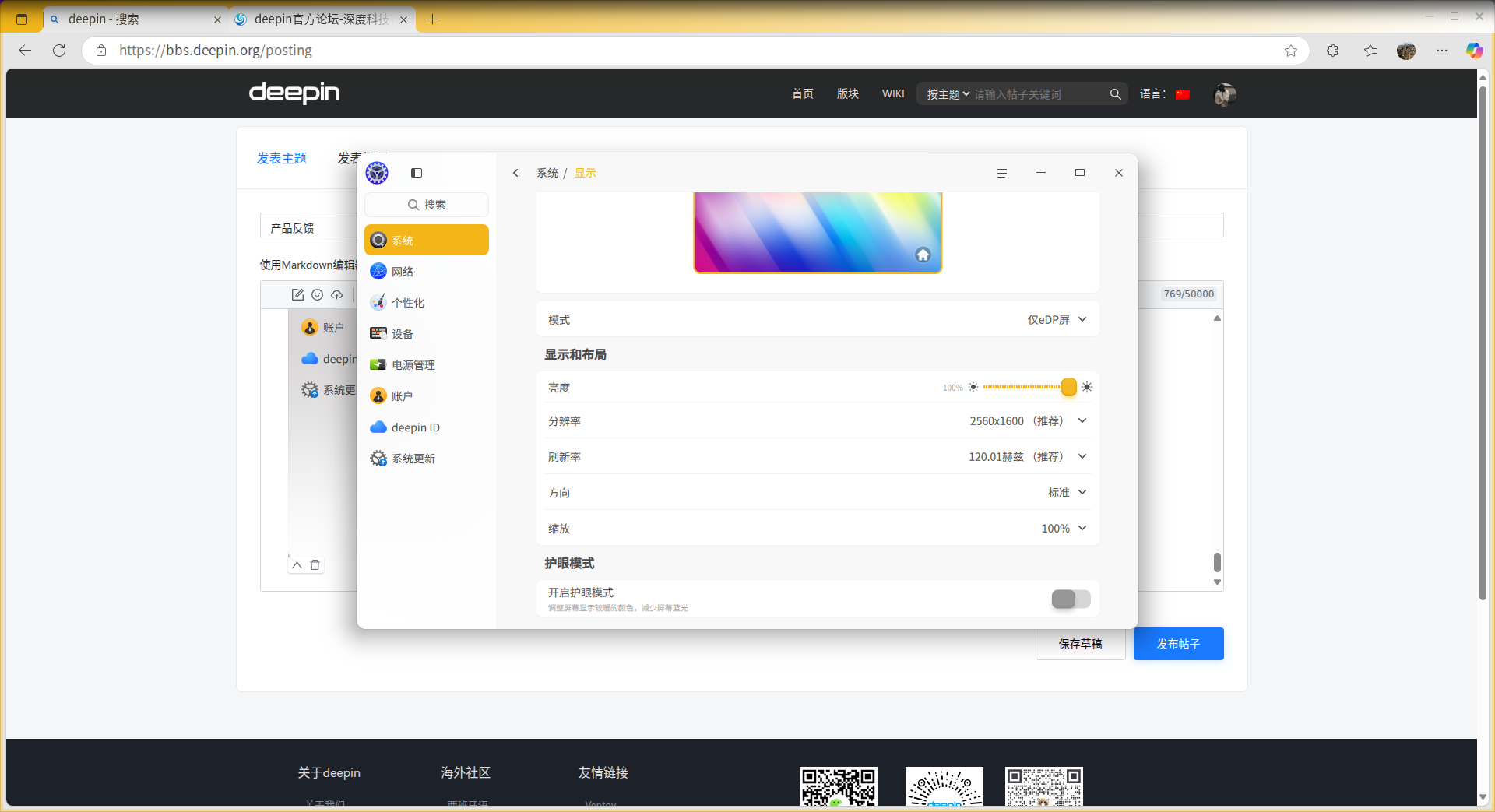1495x812 pixels.
Task: Open the scaling 100% dropdown
Action: point(1064,528)
